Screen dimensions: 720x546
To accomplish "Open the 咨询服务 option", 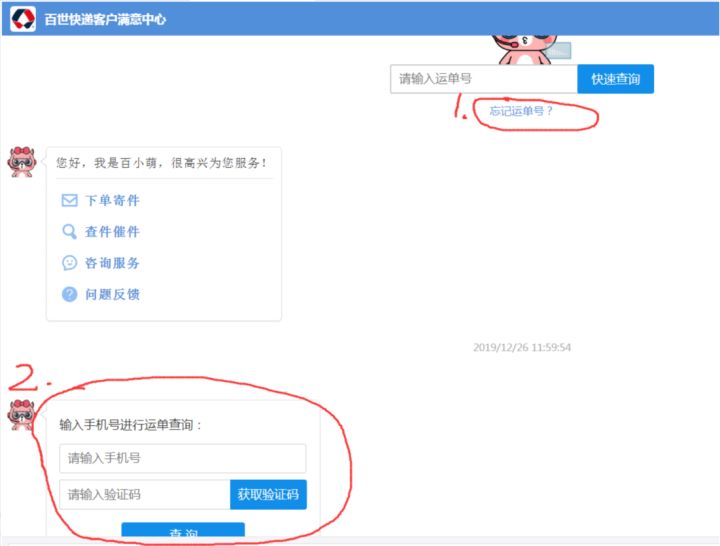I will [112, 263].
